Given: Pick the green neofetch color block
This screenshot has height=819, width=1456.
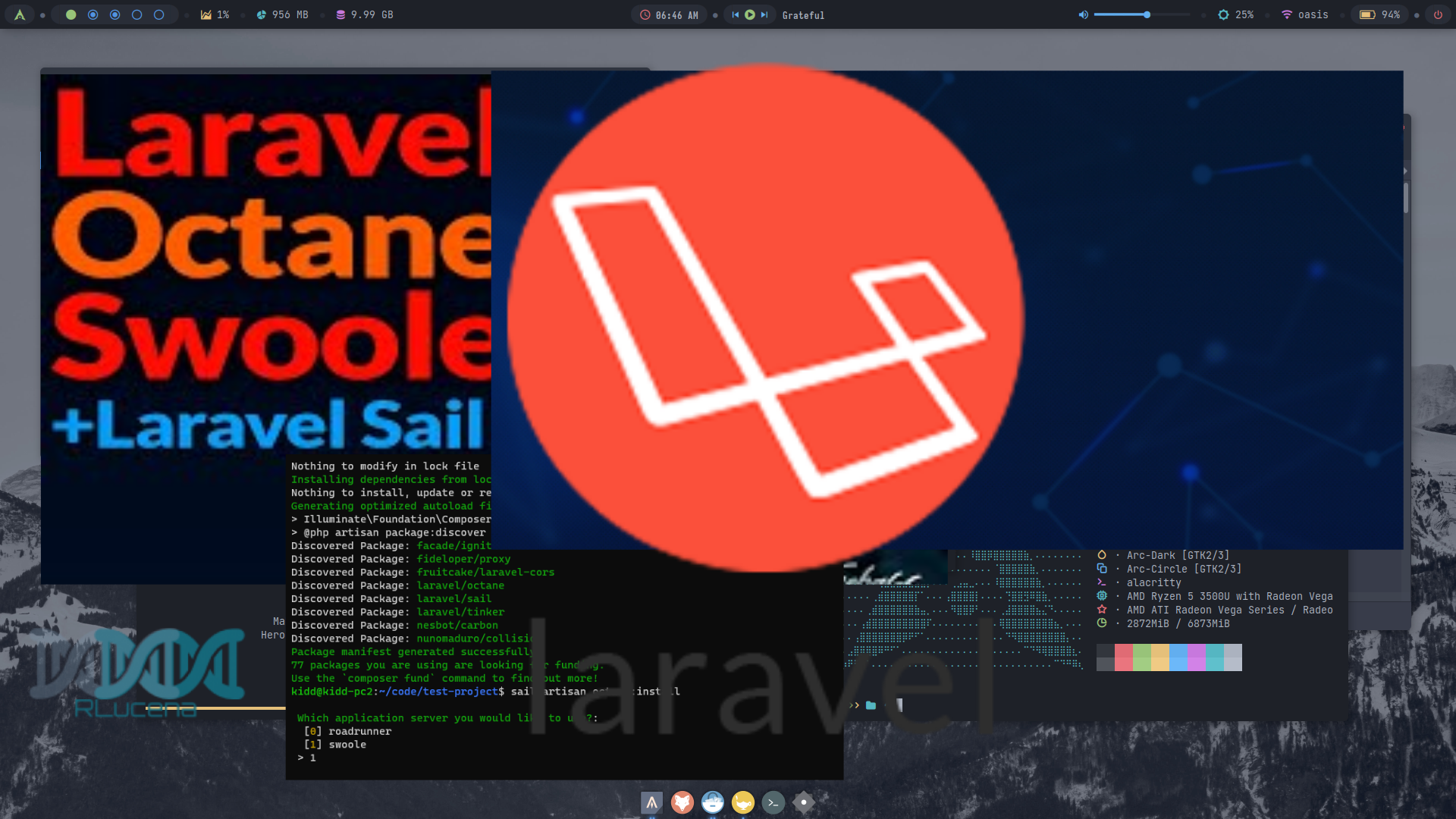Looking at the screenshot, I should pos(1141,657).
